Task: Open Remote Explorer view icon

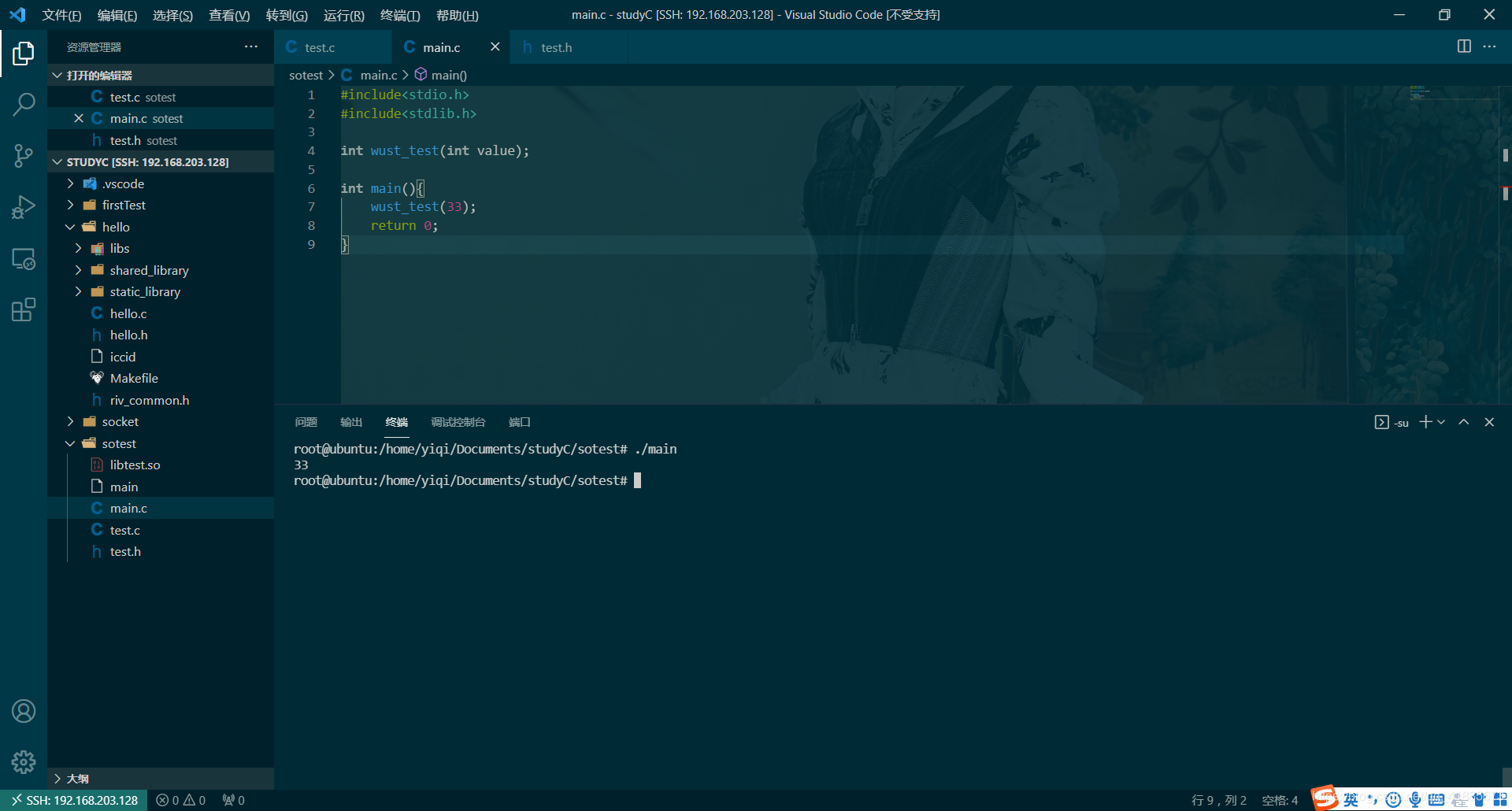Action: tap(24, 259)
